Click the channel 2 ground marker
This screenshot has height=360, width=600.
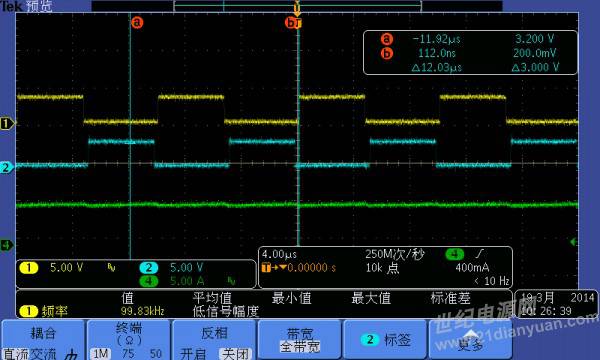coord(7,168)
